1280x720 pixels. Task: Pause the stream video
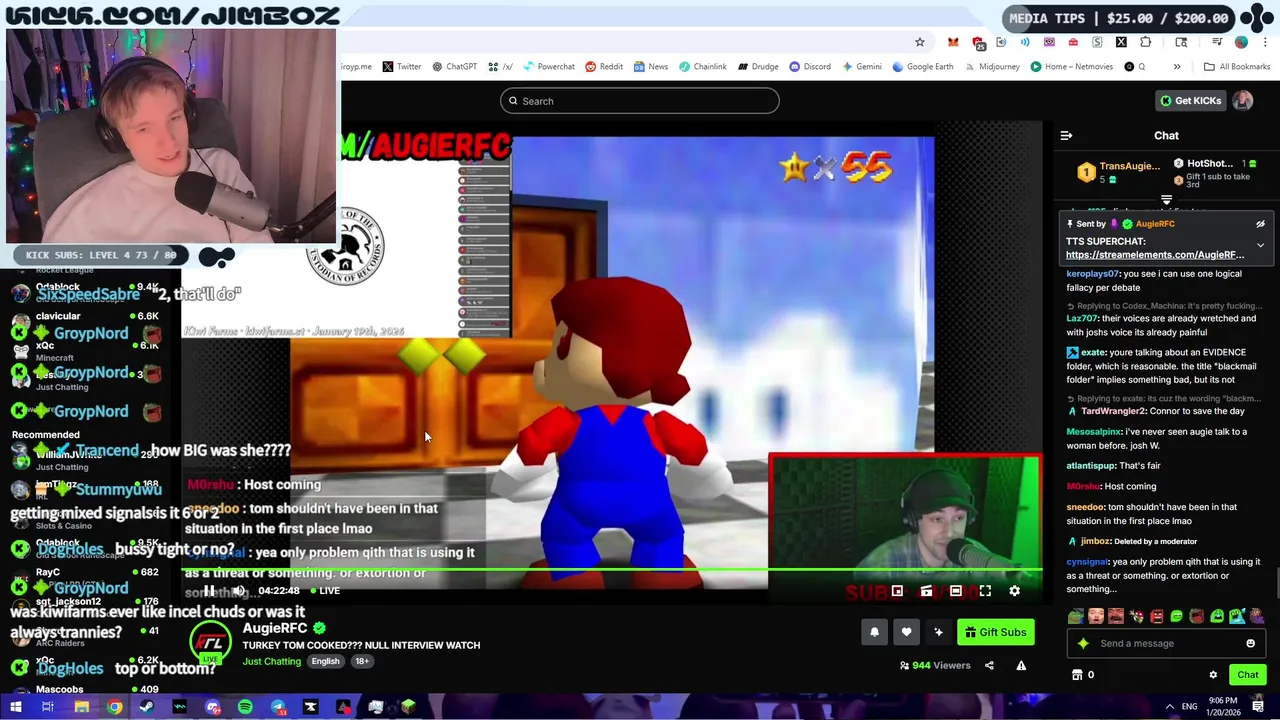click(209, 591)
